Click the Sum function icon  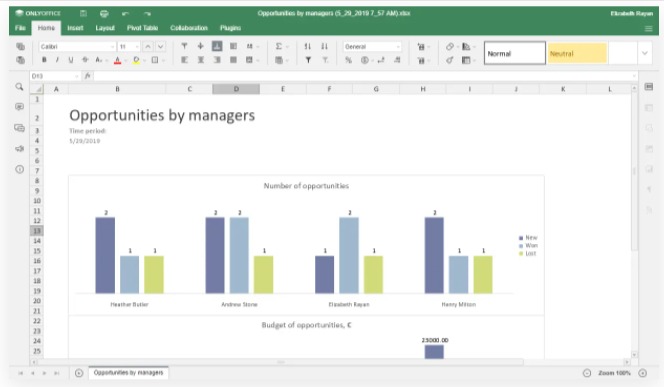click(x=279, y=46)
